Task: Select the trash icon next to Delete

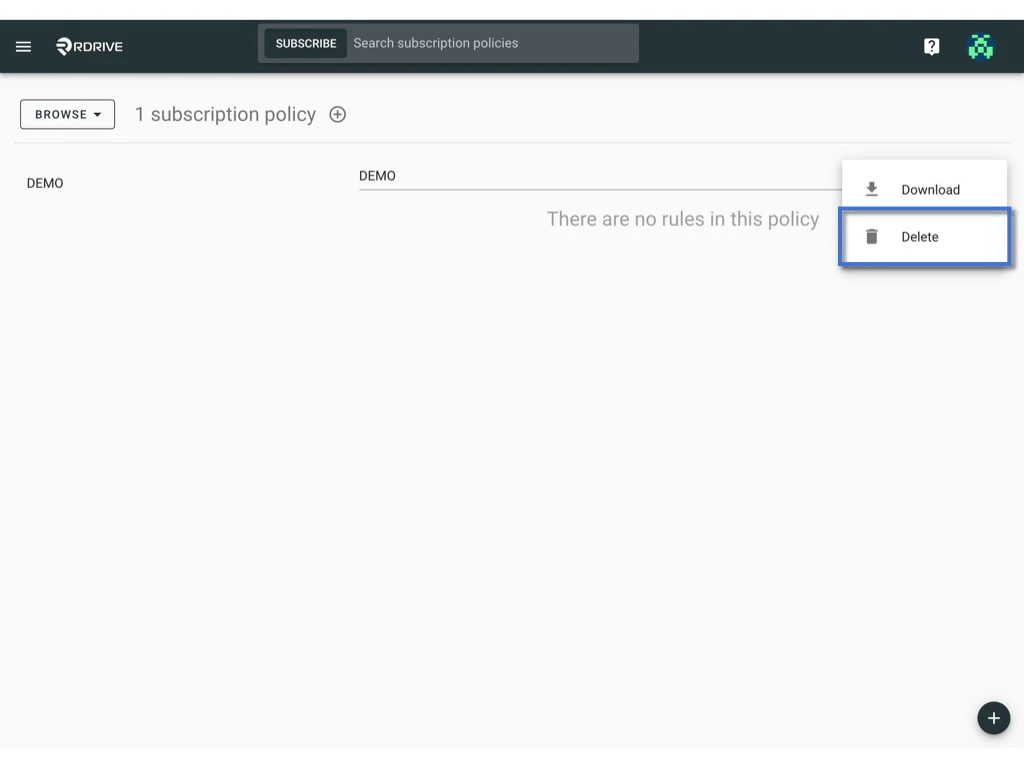Action: pos(871,236)
